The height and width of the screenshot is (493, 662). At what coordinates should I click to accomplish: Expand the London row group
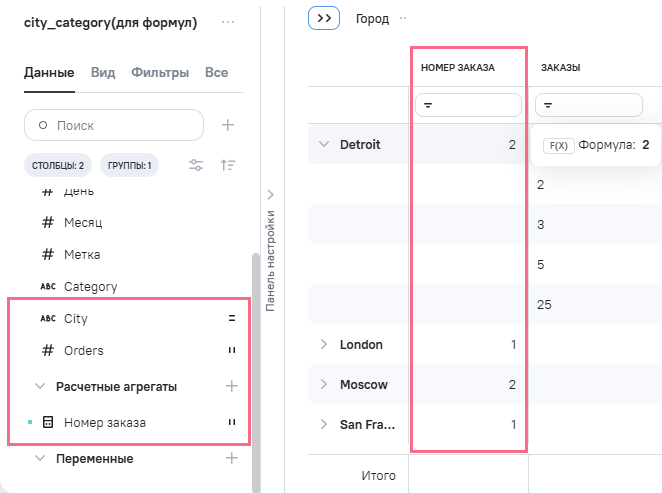click(323, 344)
